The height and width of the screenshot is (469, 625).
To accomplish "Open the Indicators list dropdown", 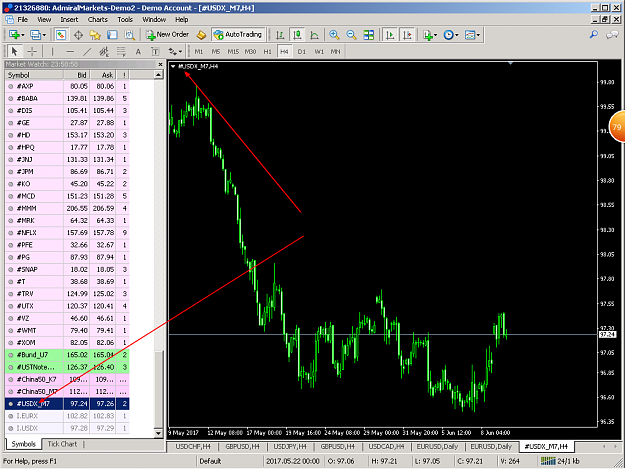I will point(430,35).
